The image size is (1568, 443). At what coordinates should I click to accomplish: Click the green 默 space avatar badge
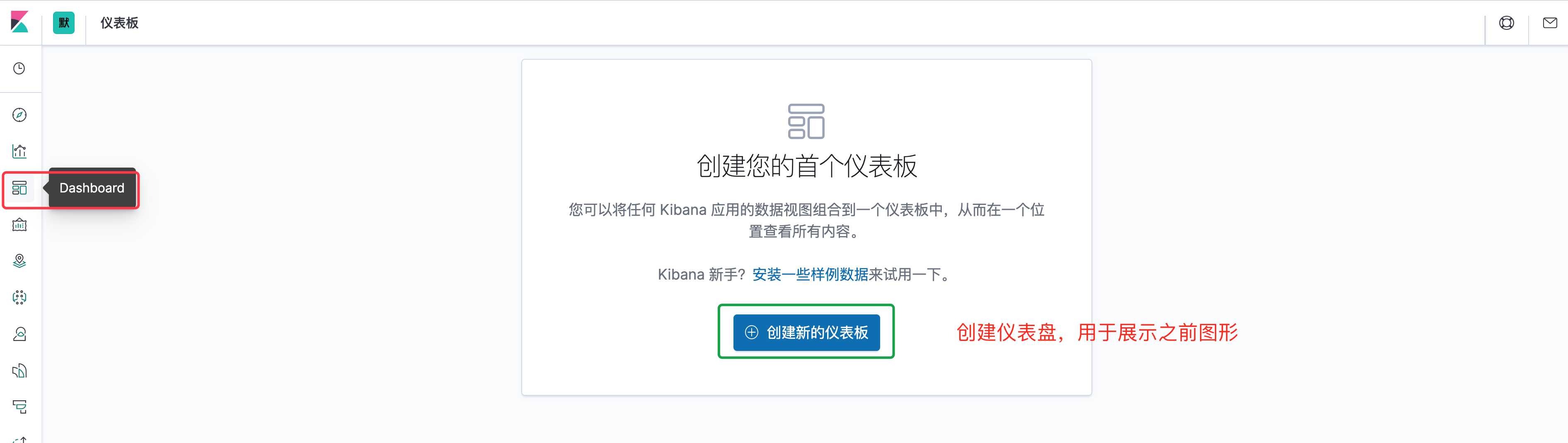click(x=63, y=23)
